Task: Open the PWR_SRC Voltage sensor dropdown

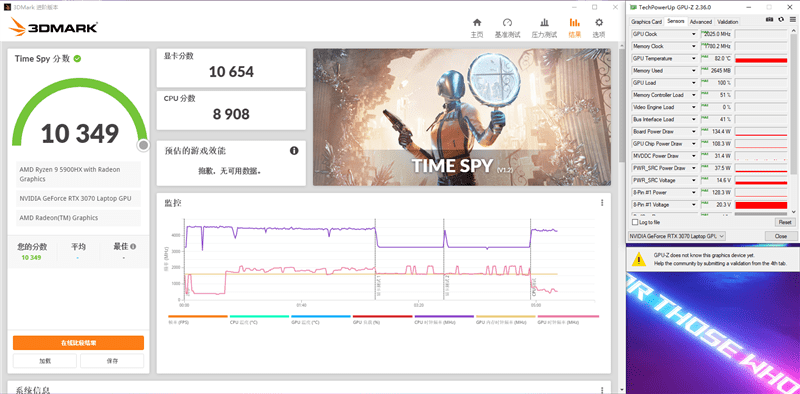Action: 694,181
